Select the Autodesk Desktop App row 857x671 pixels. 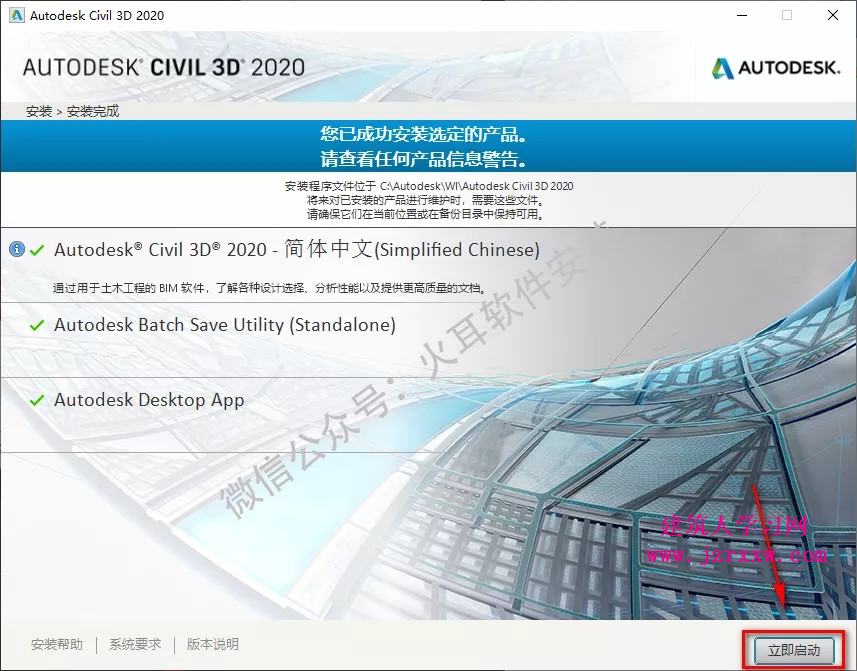(428, 415)
